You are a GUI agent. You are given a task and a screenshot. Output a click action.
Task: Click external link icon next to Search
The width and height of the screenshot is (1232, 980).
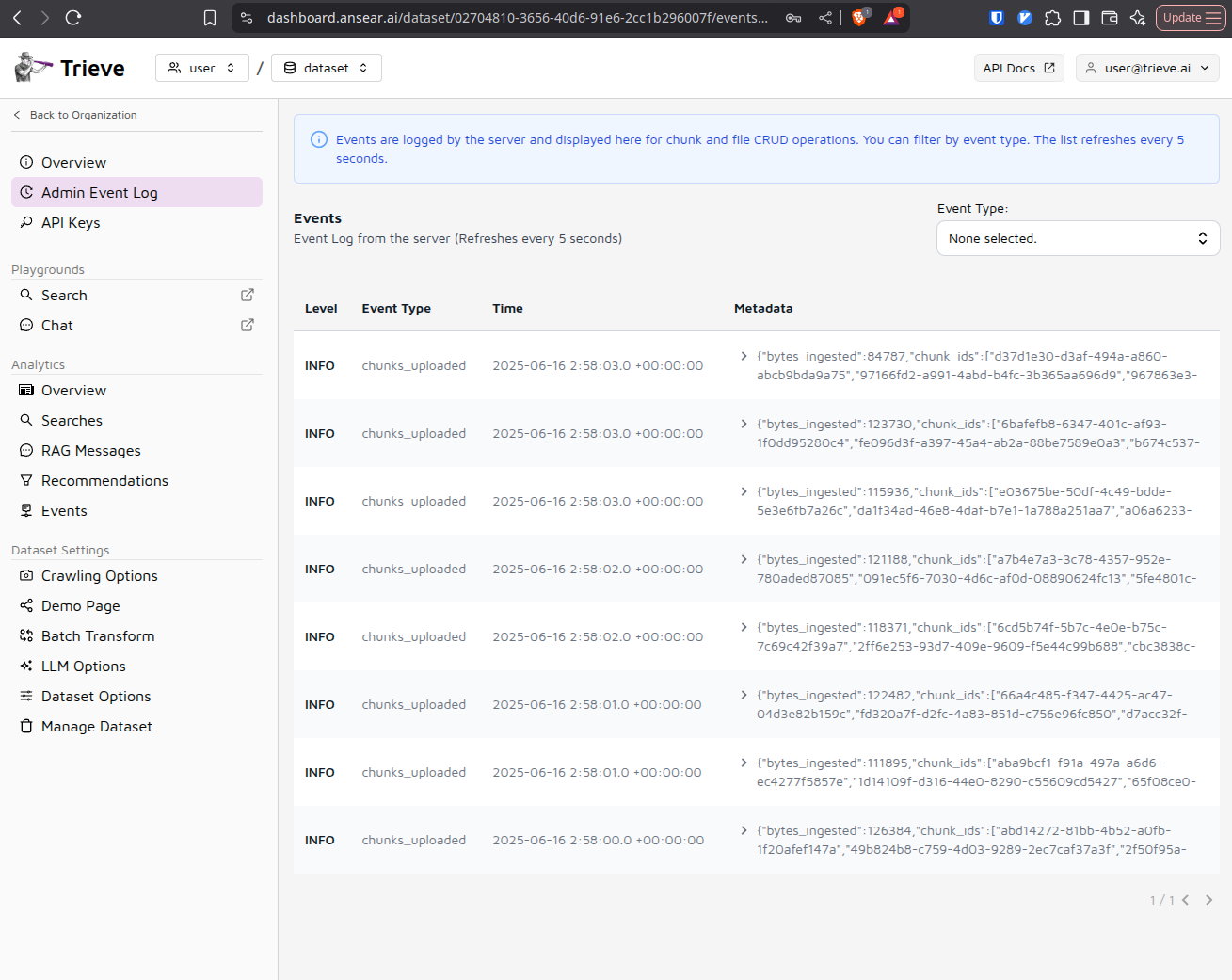248,295
